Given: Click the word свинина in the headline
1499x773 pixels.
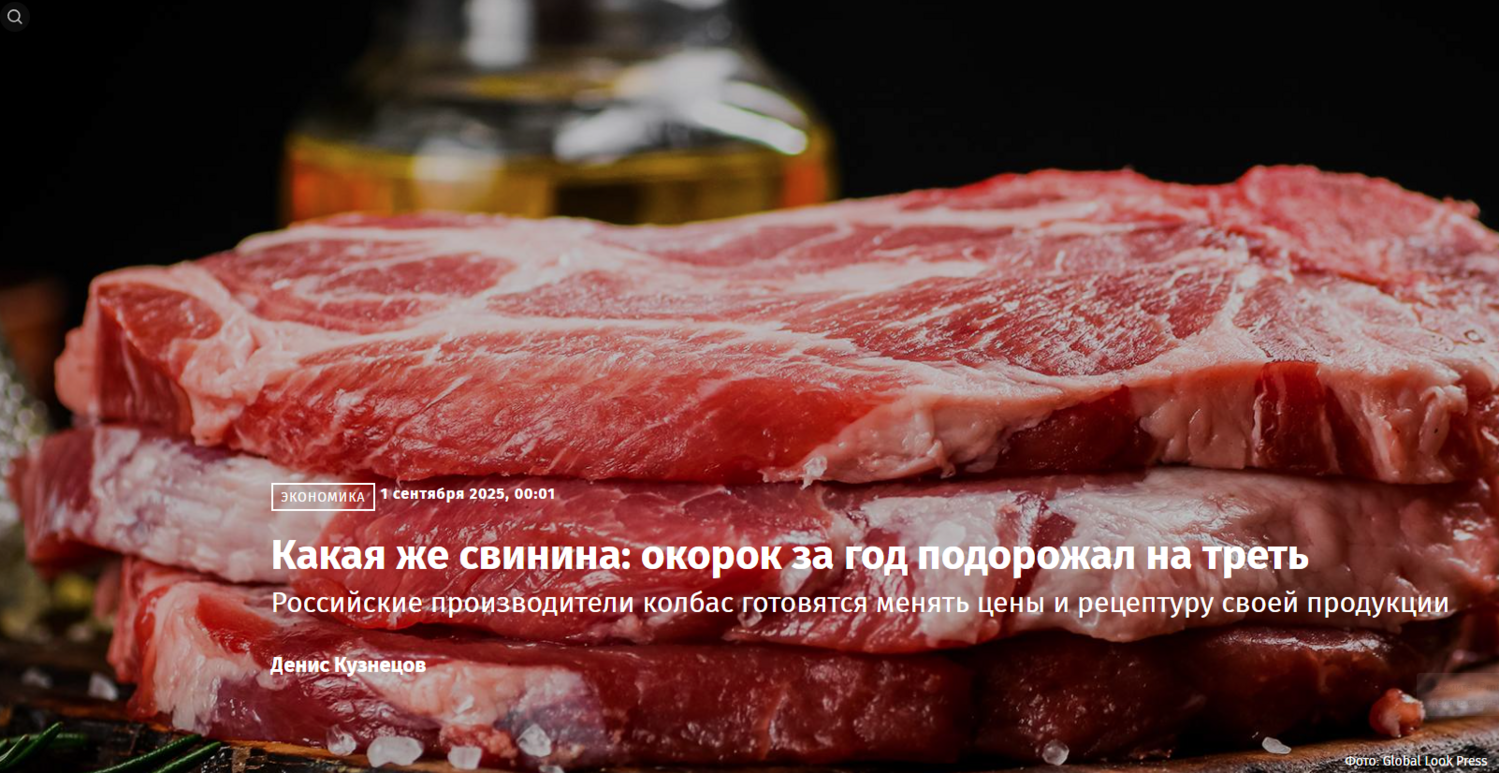Looking at the screenshot, I should tap(543, 556).
